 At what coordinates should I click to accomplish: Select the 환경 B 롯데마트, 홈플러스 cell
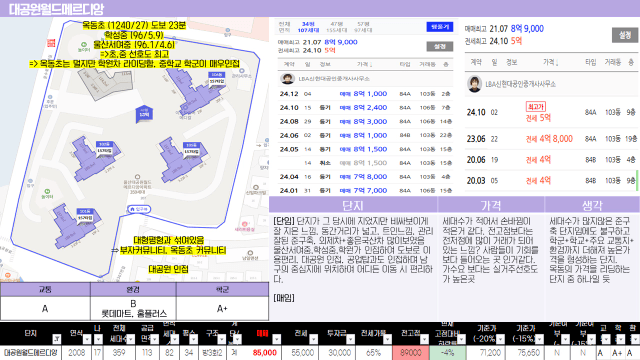[133, 309]
